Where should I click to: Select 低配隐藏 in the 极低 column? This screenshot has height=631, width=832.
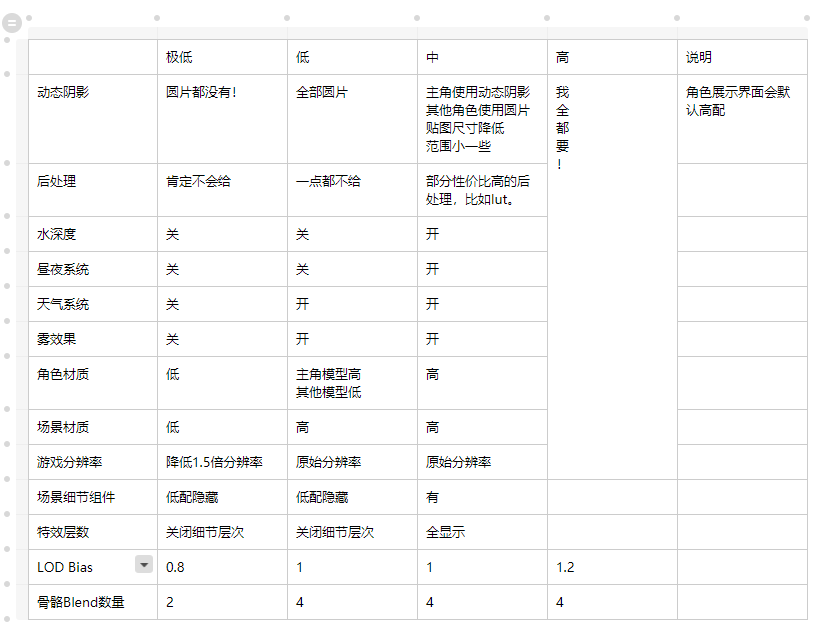222,497
